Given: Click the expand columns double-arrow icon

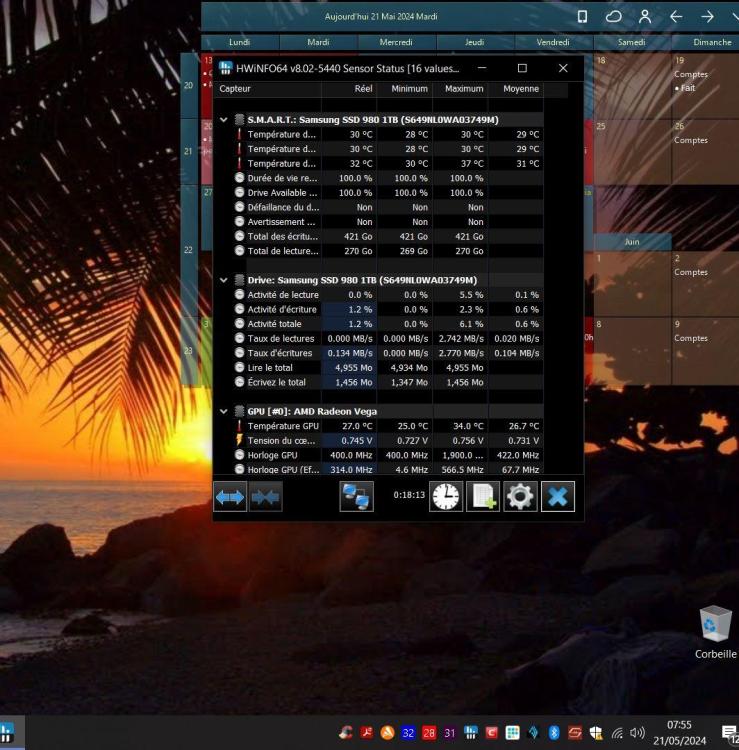Looking at the screenshot, I should pyautogui.click(x=230, y=497).
